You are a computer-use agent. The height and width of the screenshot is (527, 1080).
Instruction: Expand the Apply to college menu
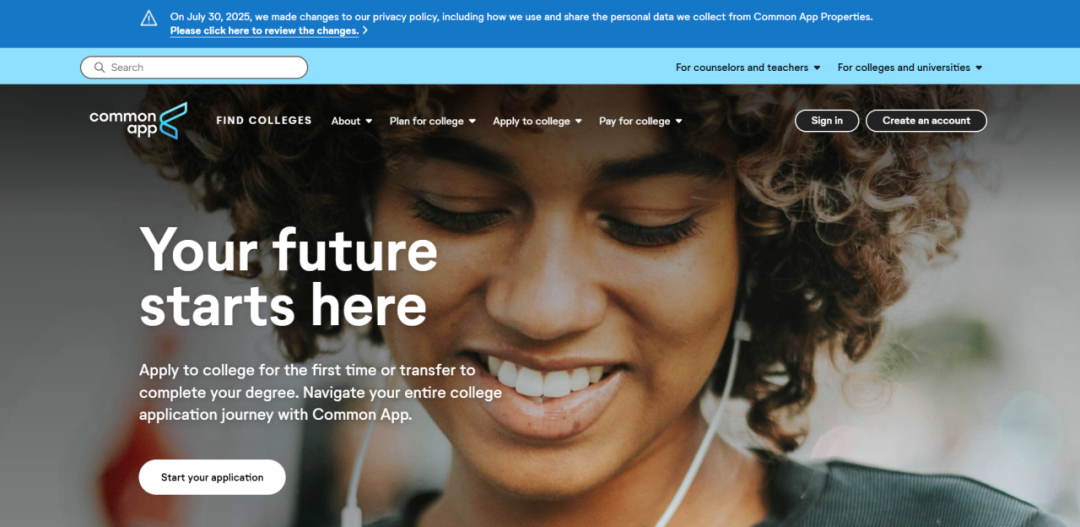pyautogui.click(x=537, y=121)
